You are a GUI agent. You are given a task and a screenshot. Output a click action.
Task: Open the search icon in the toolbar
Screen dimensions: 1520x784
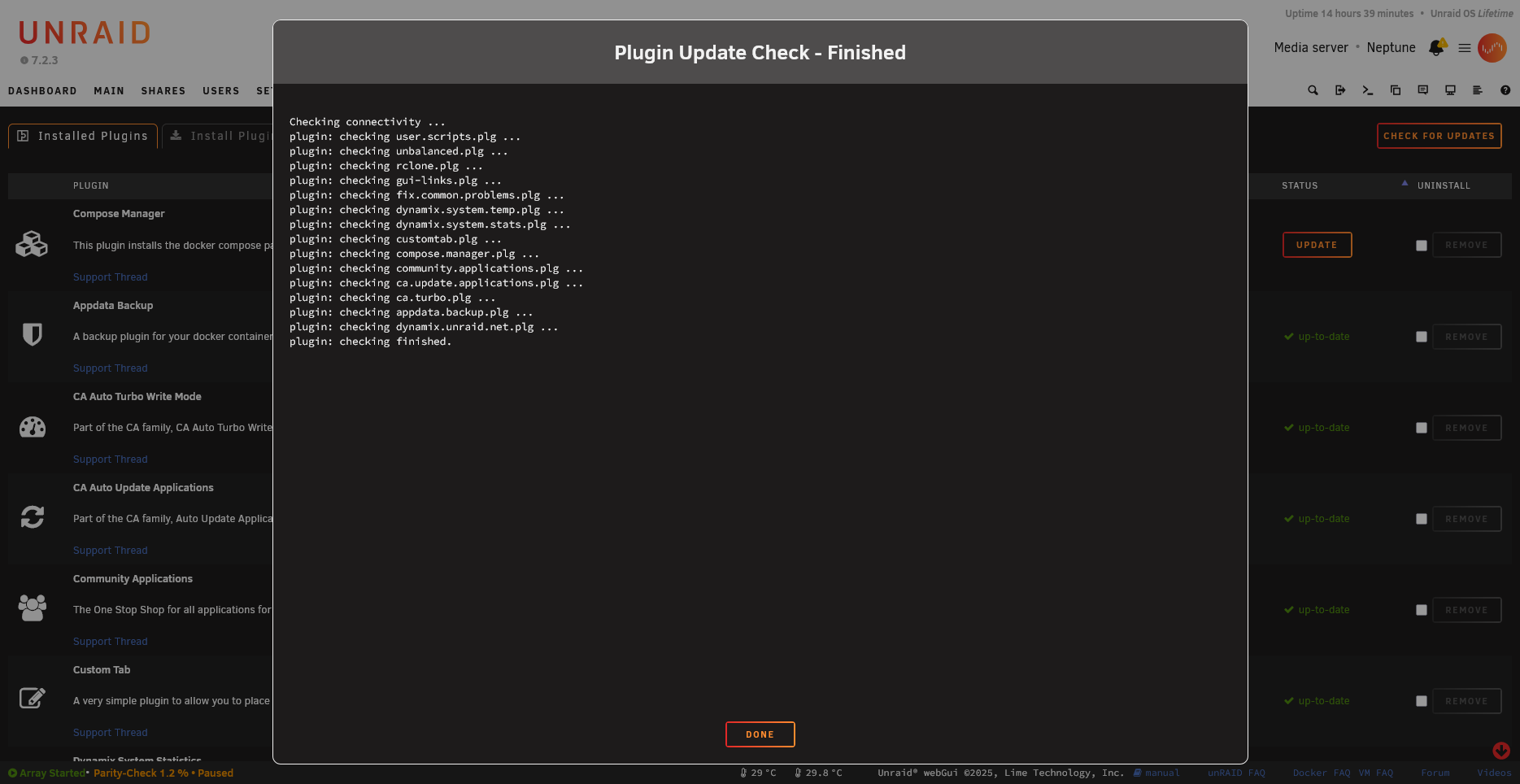[x=1313, y=89]
